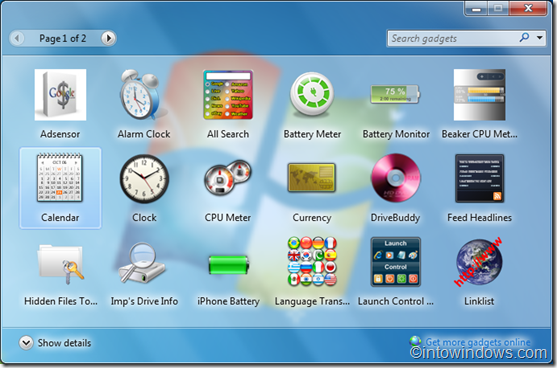The image size is (557, 368).
Task: Go to next gadget page arrow
Action: click(x=108, y=38)
